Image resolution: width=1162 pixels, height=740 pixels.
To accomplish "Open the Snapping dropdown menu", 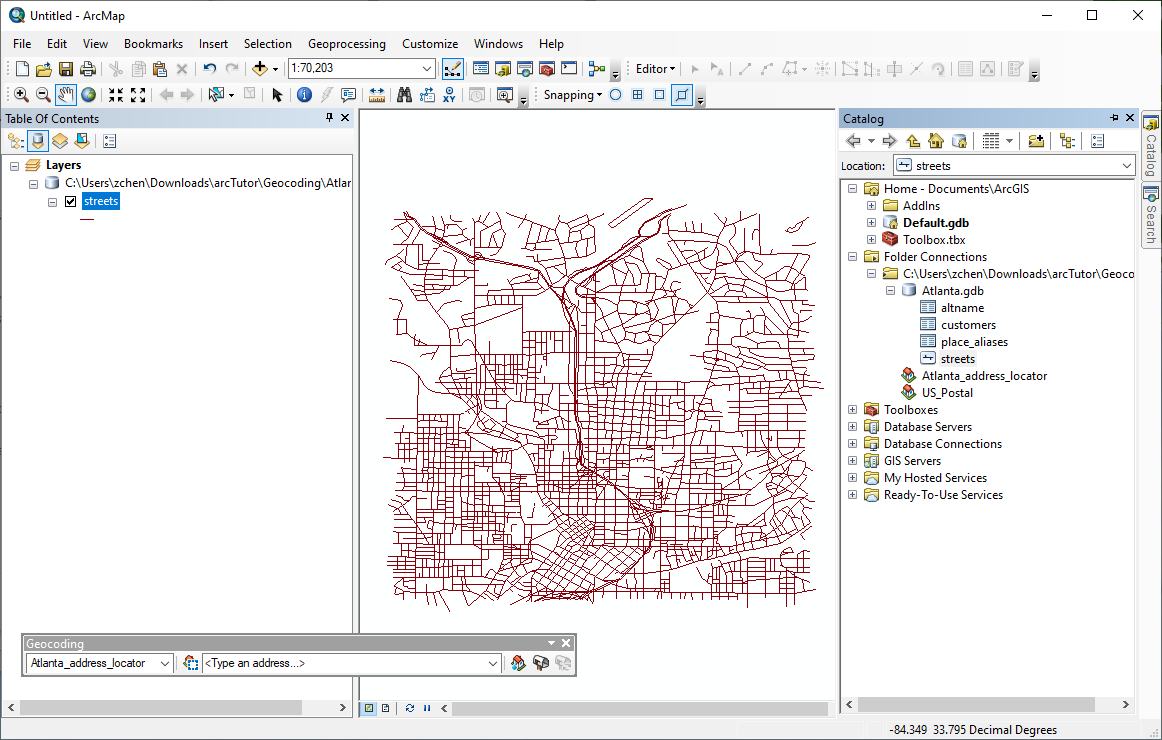I will click(573, 95).
